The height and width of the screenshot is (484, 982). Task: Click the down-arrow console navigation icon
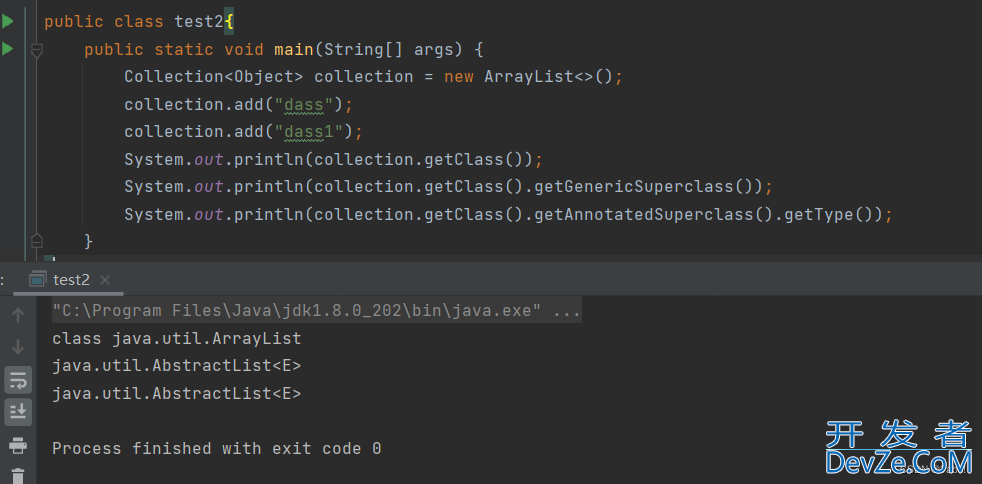coord(18,347)
